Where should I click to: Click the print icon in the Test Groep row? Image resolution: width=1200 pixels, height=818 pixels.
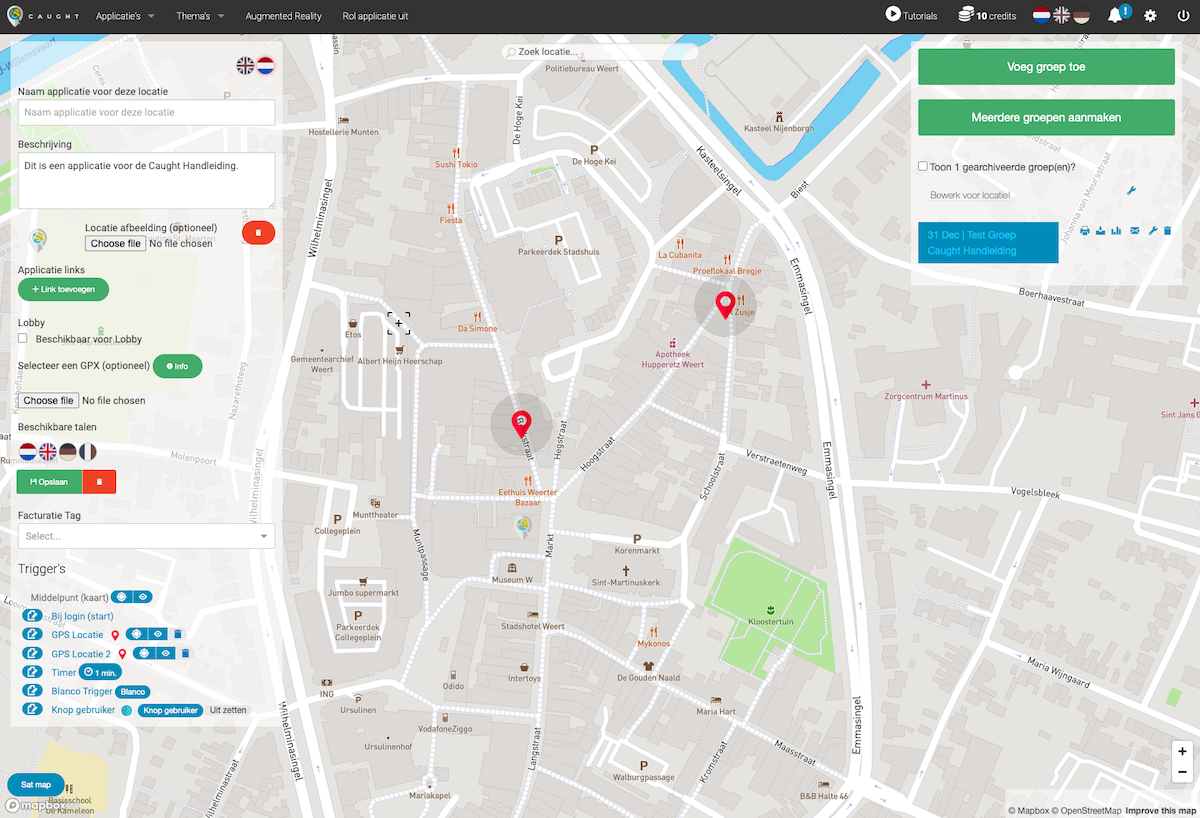pos(1085,230)
